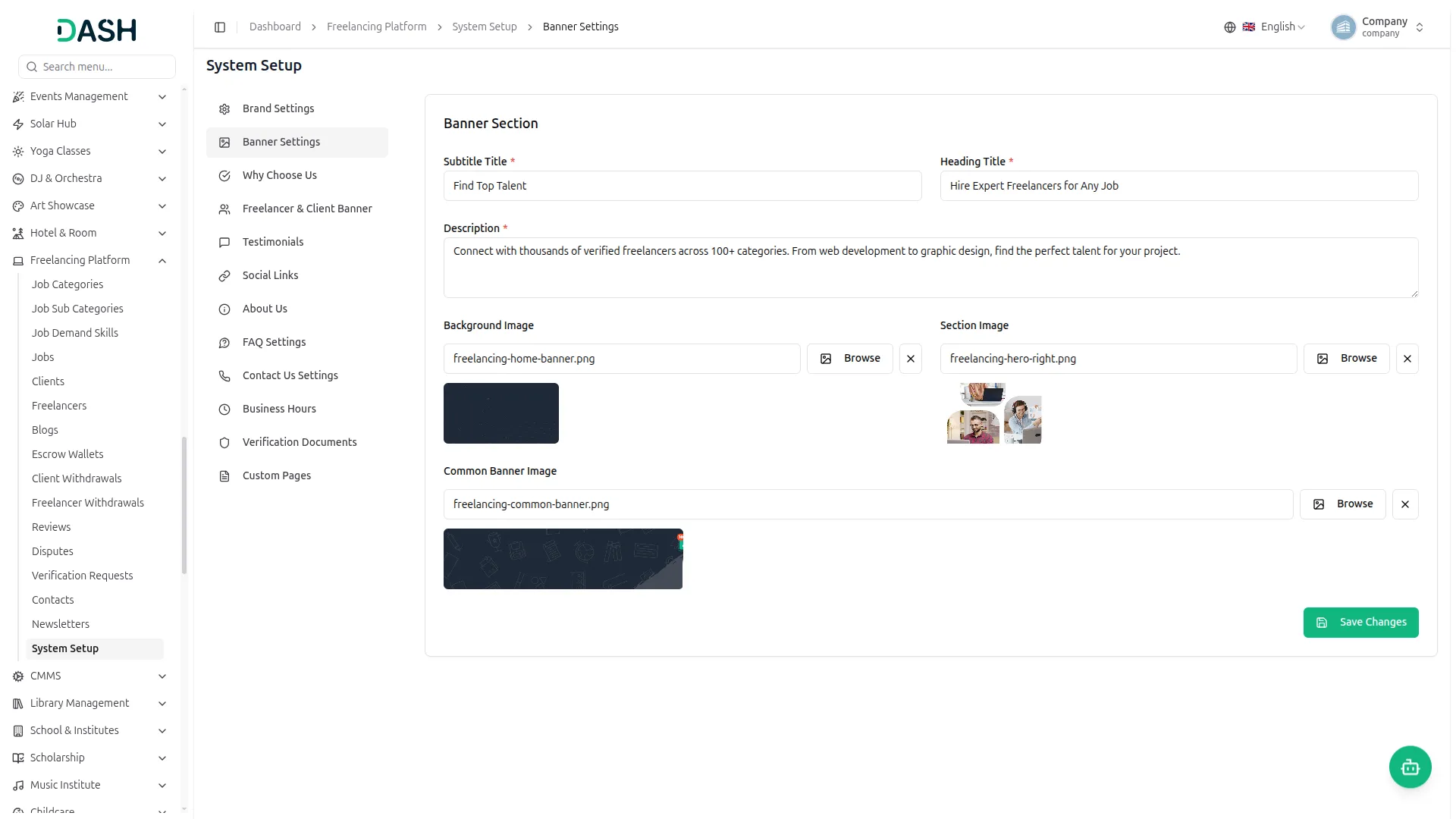Click the Library Management books icon

point(18,704)
